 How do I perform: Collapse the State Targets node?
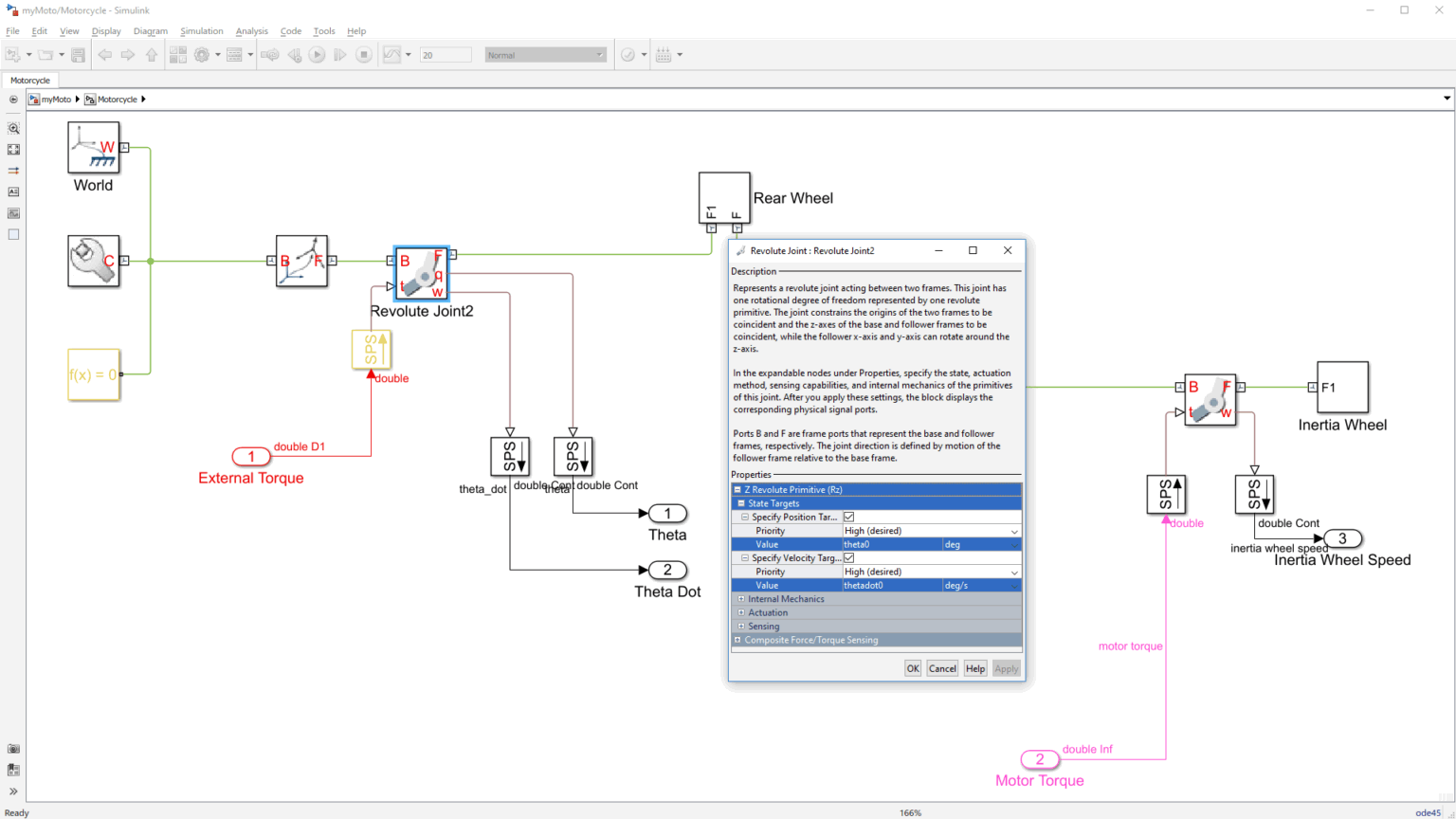coord(741,503)
